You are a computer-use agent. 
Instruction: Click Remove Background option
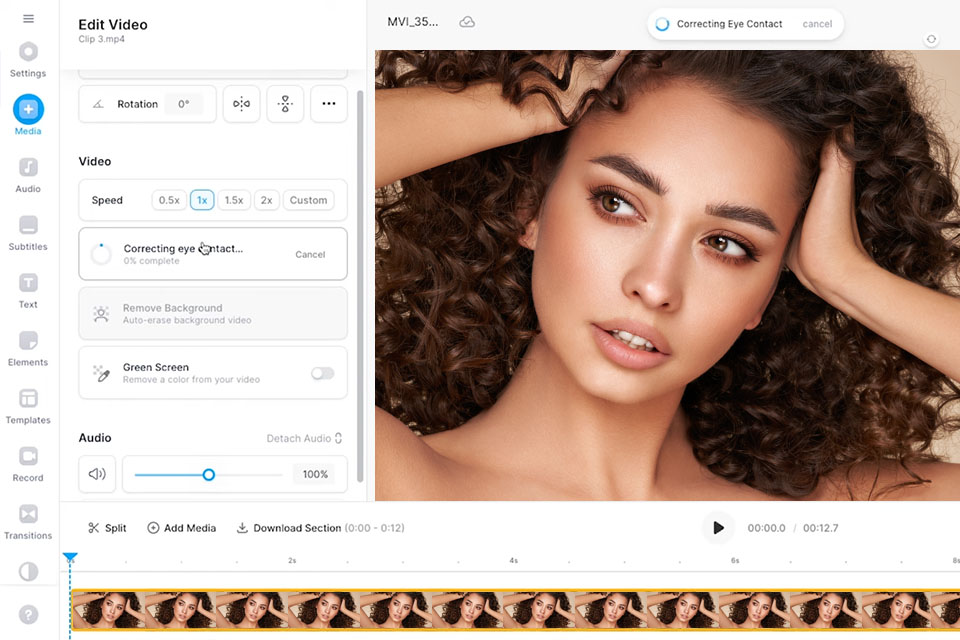pos(213,314)
